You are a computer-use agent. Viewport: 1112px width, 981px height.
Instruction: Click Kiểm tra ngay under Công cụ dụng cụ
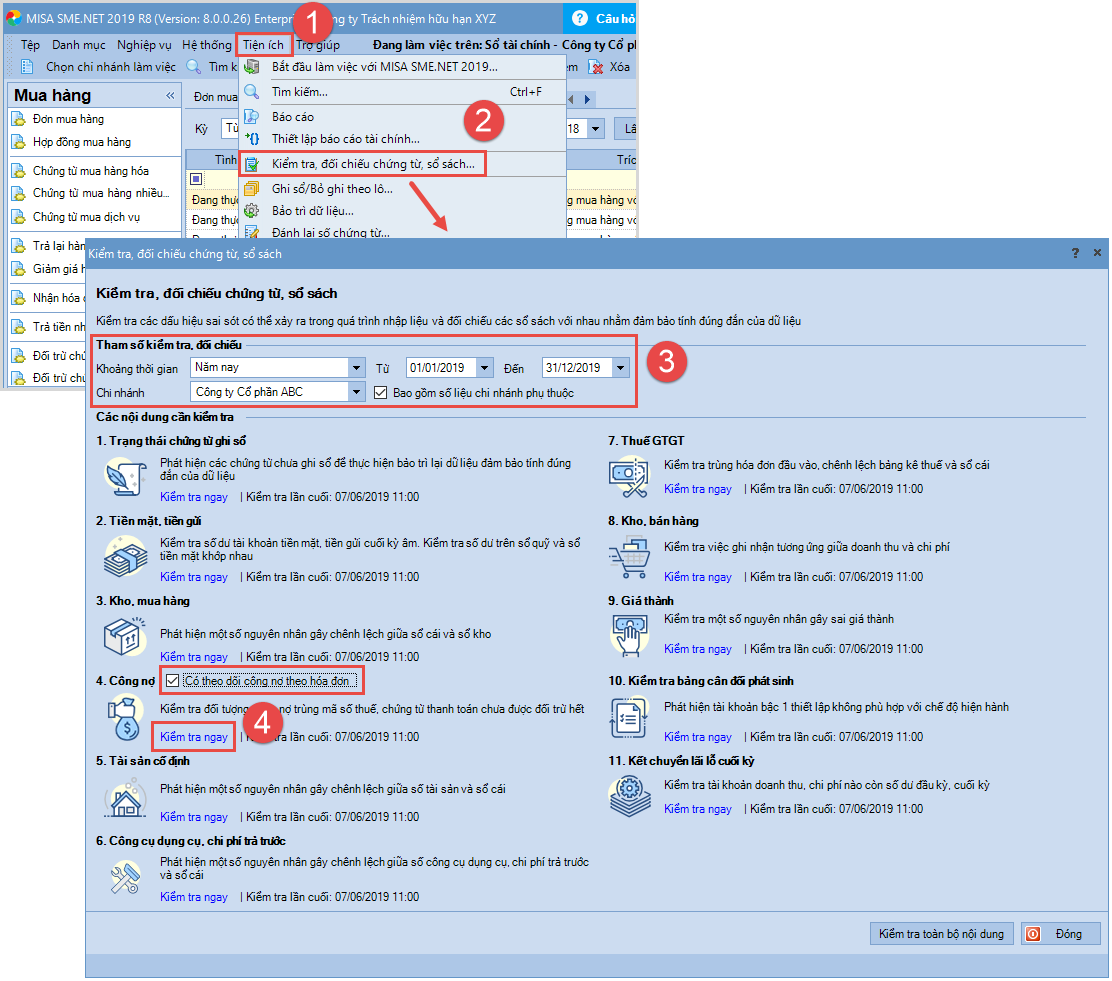pyautogui.click(x=194, y=897)
